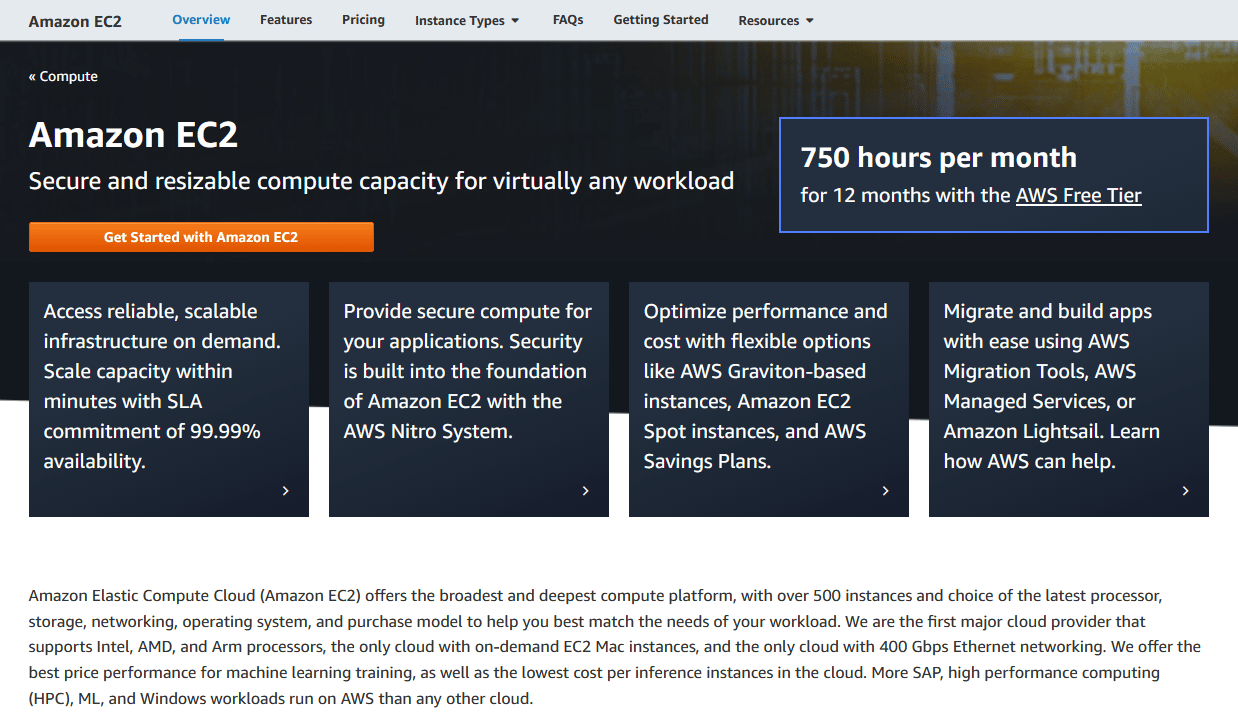The image size is (1238, 723).
Task: Open the Graviton cost optimization card chevron
Action: (885, 490)
